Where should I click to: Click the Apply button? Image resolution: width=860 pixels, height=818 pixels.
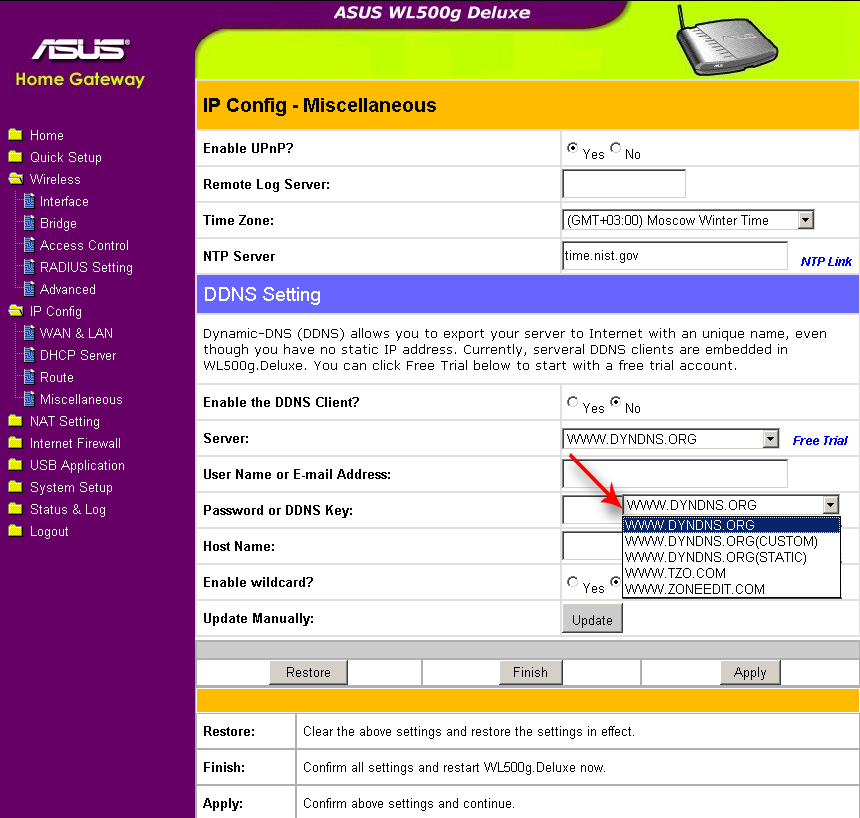[x=750, y=673]
